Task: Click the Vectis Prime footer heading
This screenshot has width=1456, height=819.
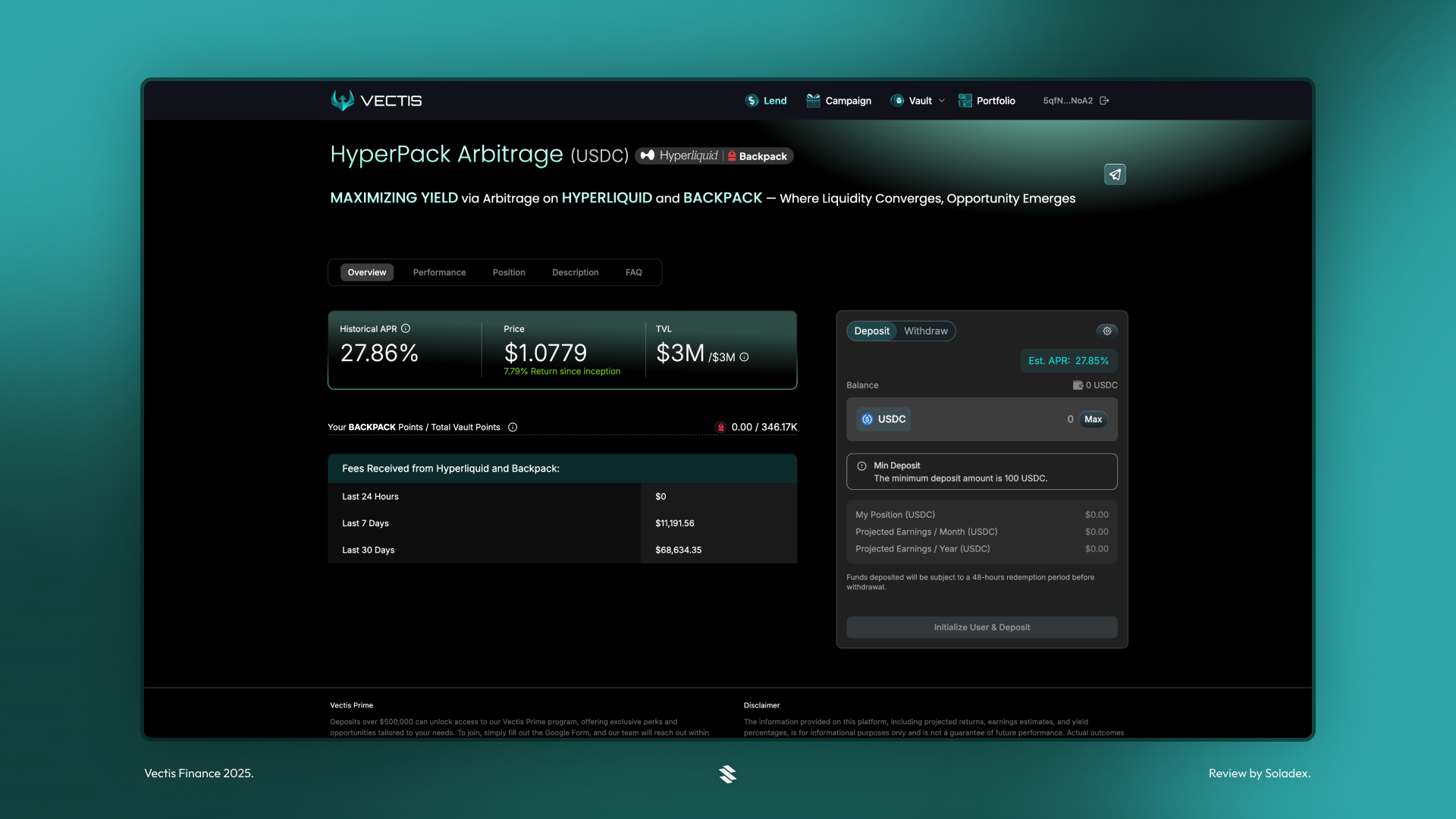Action: tap(352, 706)
